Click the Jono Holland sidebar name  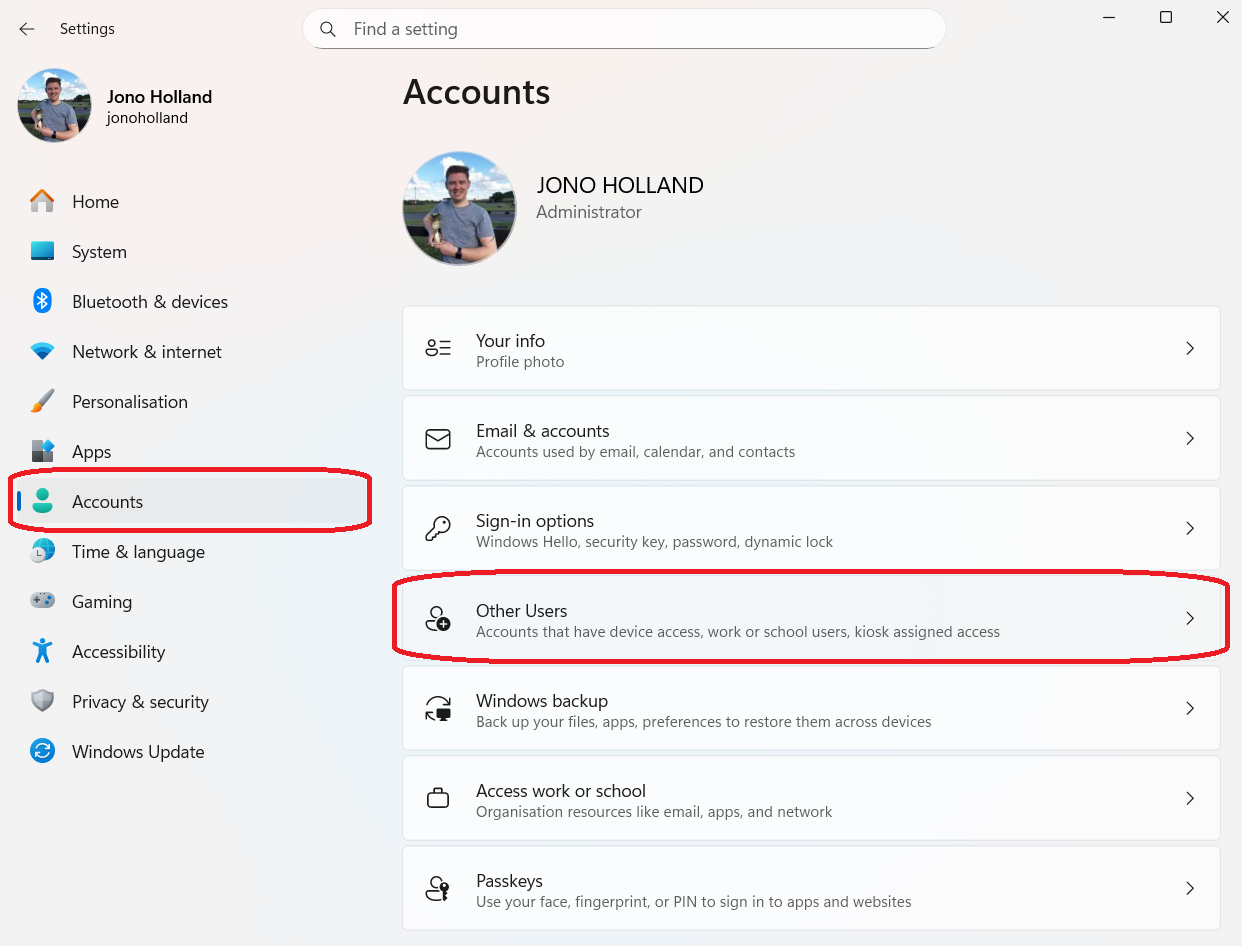click(x=160, y=97)
